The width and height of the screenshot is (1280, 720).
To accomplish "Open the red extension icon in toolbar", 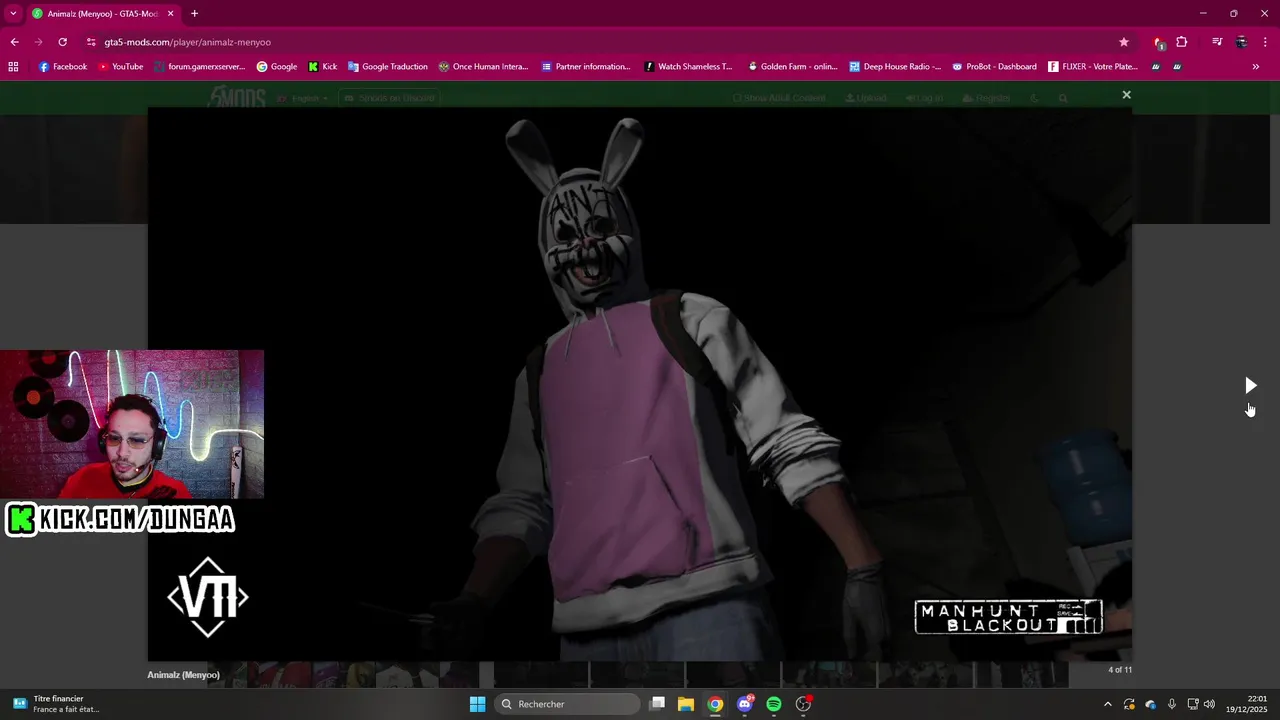I will click(x=1158, y=42).
